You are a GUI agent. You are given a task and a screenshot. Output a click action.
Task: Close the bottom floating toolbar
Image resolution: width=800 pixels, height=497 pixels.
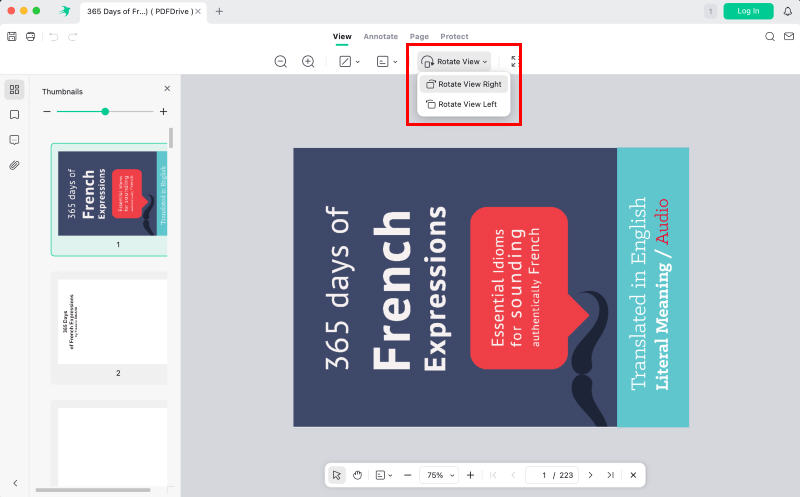633,475
